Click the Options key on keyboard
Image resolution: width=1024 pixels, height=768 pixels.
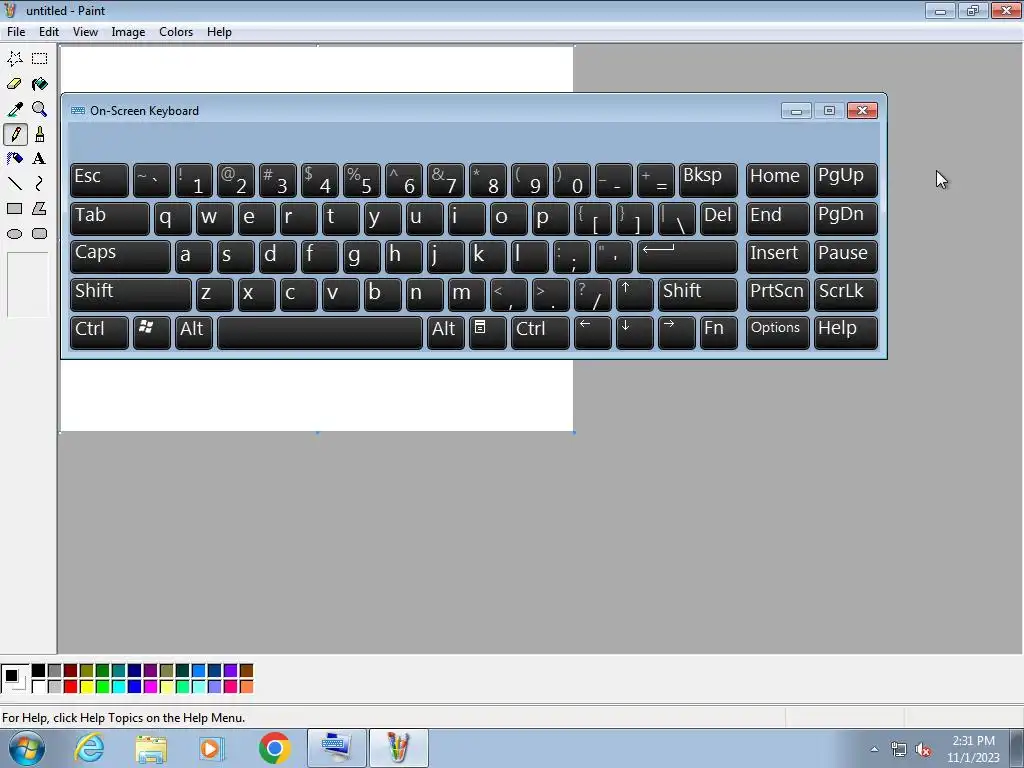[777, 332]
